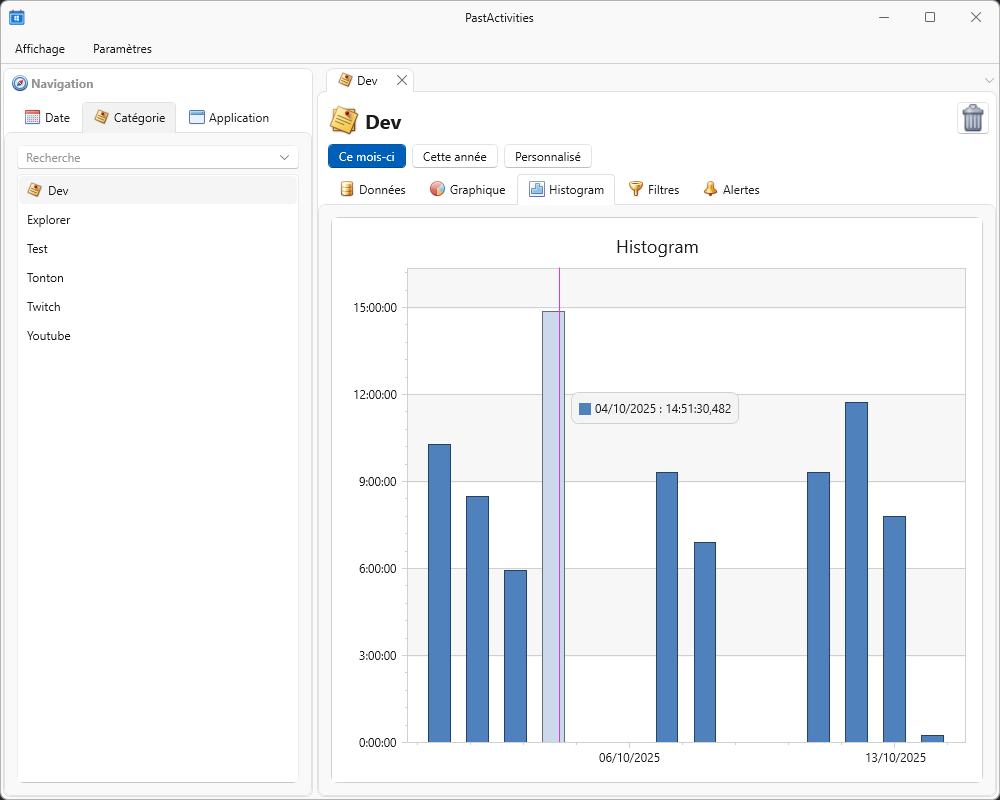Select the Ce mois-ci period button
This screenshot has width=1000, height=800.
point(366,156)
